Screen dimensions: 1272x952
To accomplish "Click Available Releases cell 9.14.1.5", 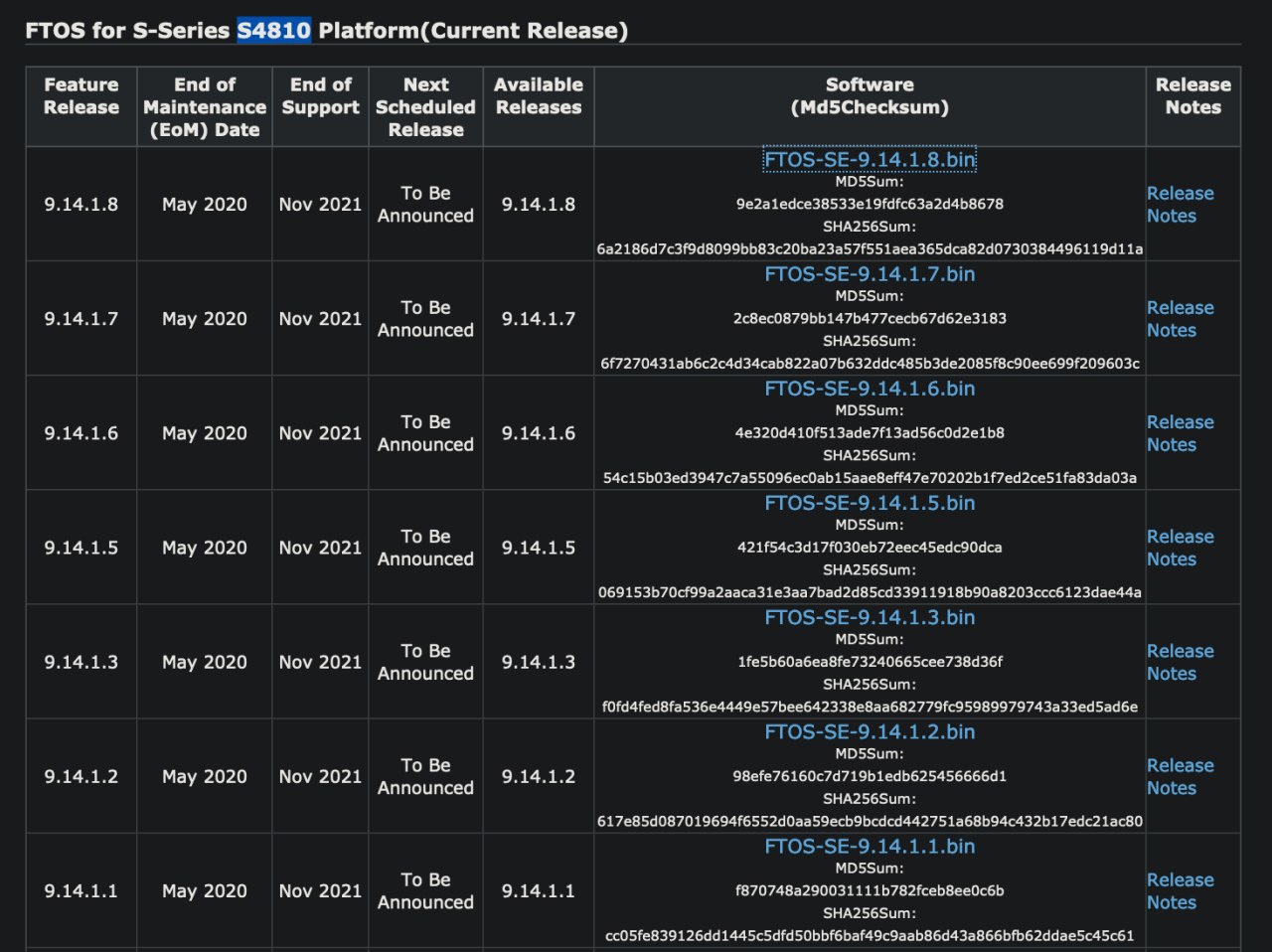I will click(x=539, y=548).
